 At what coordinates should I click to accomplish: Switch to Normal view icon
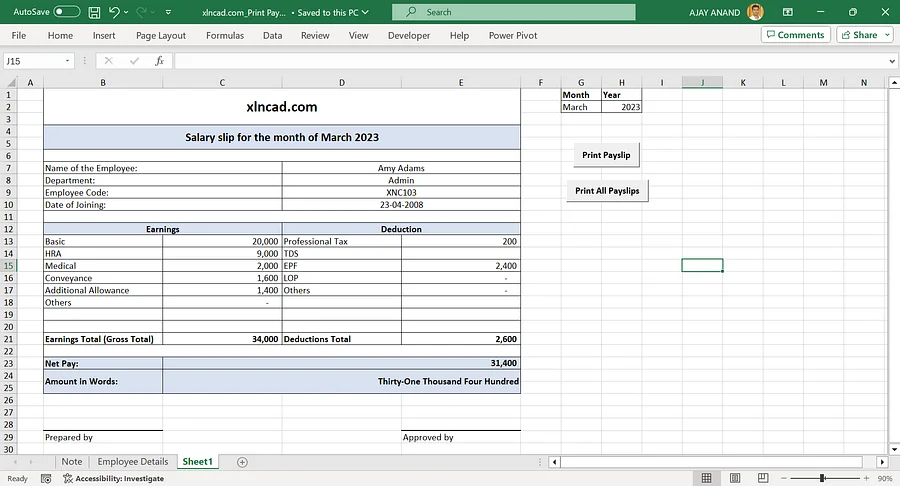click(x=707, y=478)
